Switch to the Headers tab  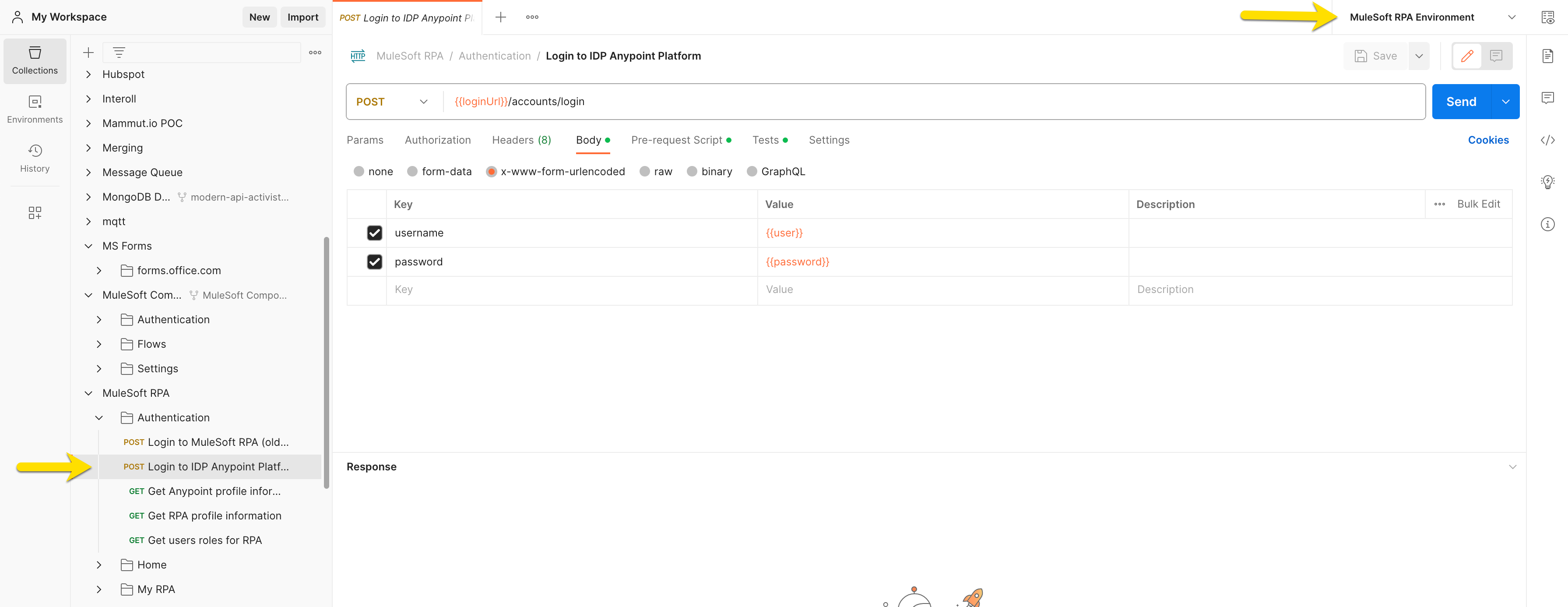pos(521,140)
